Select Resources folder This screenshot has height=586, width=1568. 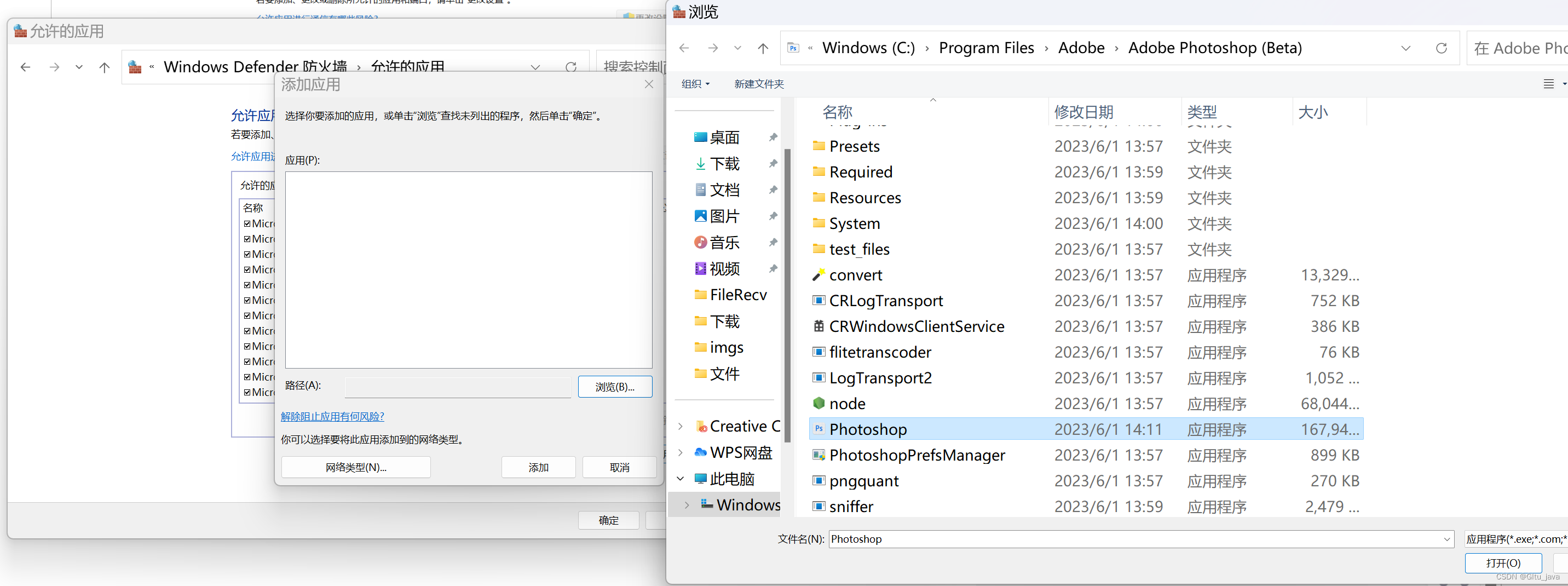tap(864, 198)
